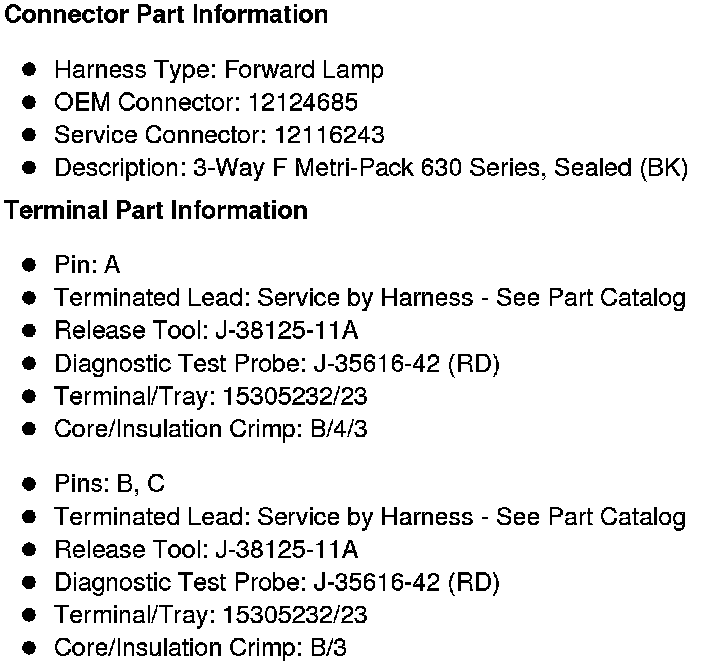
Task: Click the Terminal Part Information heading
Action: tap(156, 211)
